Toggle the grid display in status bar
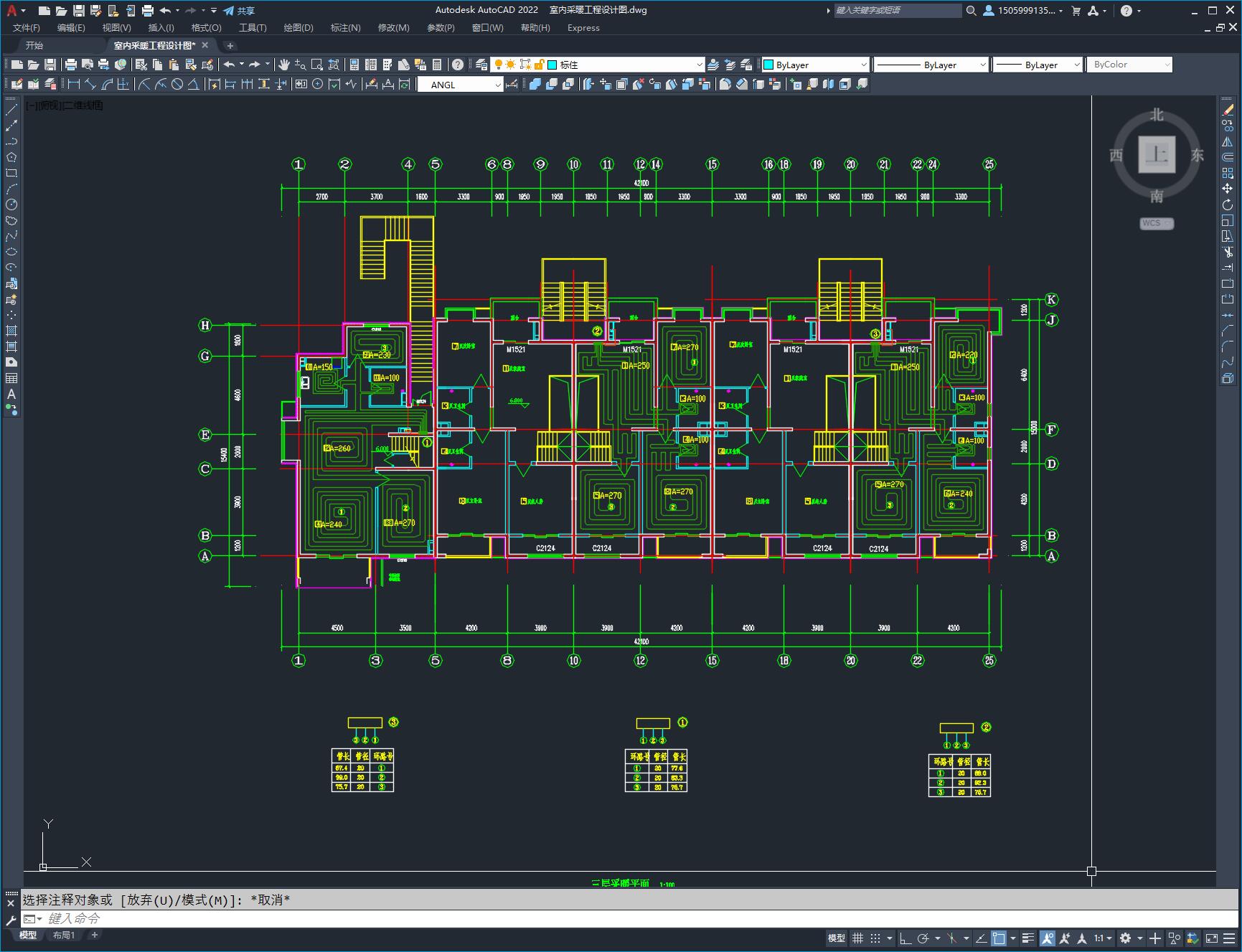 [857, 938]
